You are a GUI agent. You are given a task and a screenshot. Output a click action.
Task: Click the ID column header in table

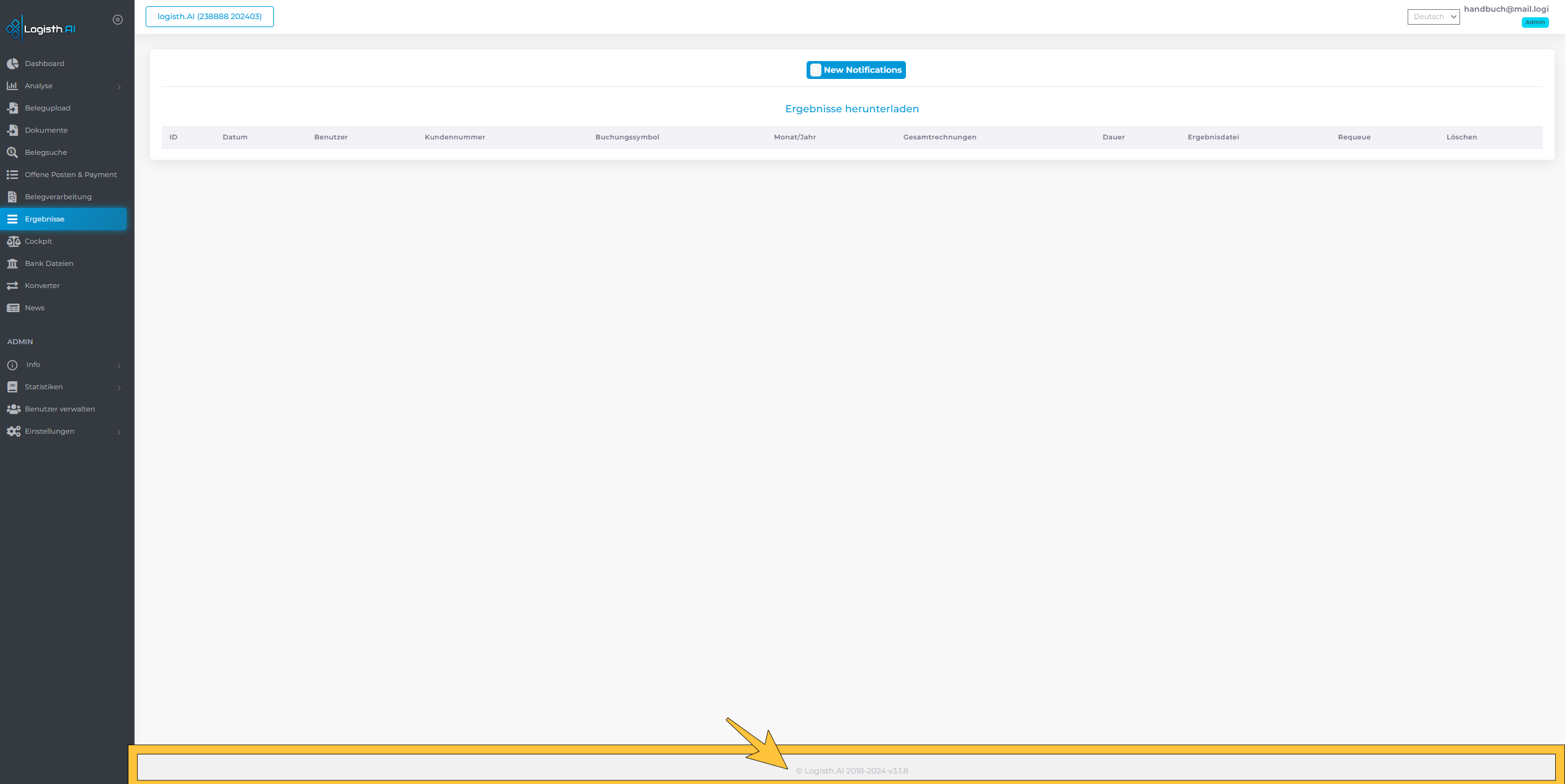pyautogui.click(x=173, y=137)
